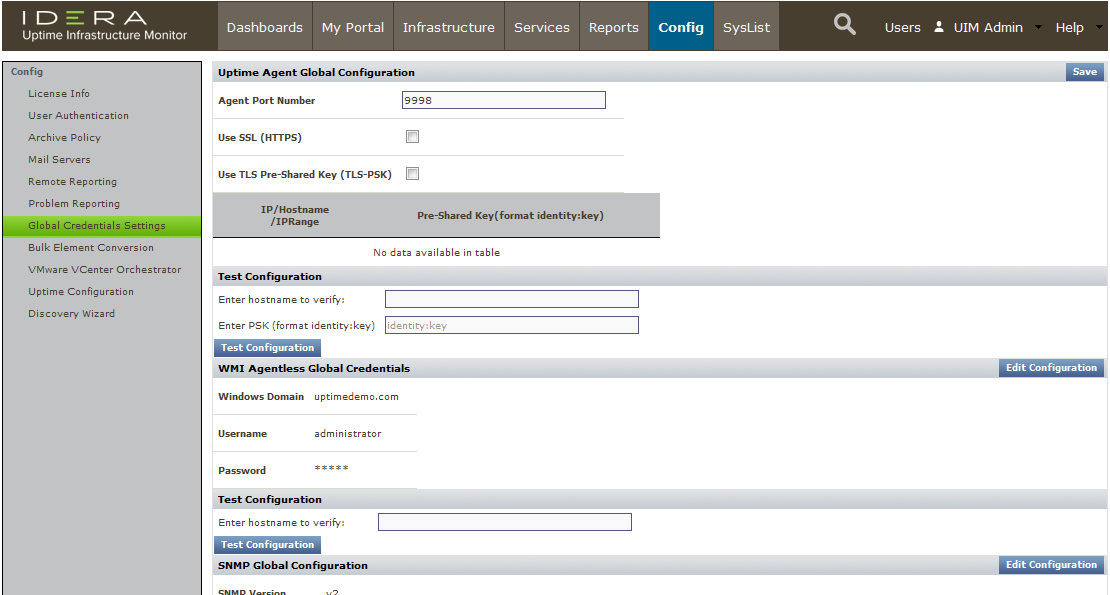Image resolution: width=1110 pixels, height=595 pixels.
Task: Toggle the TLS Pre-Shared Key checkbox
Action: [x=412, y=174]
